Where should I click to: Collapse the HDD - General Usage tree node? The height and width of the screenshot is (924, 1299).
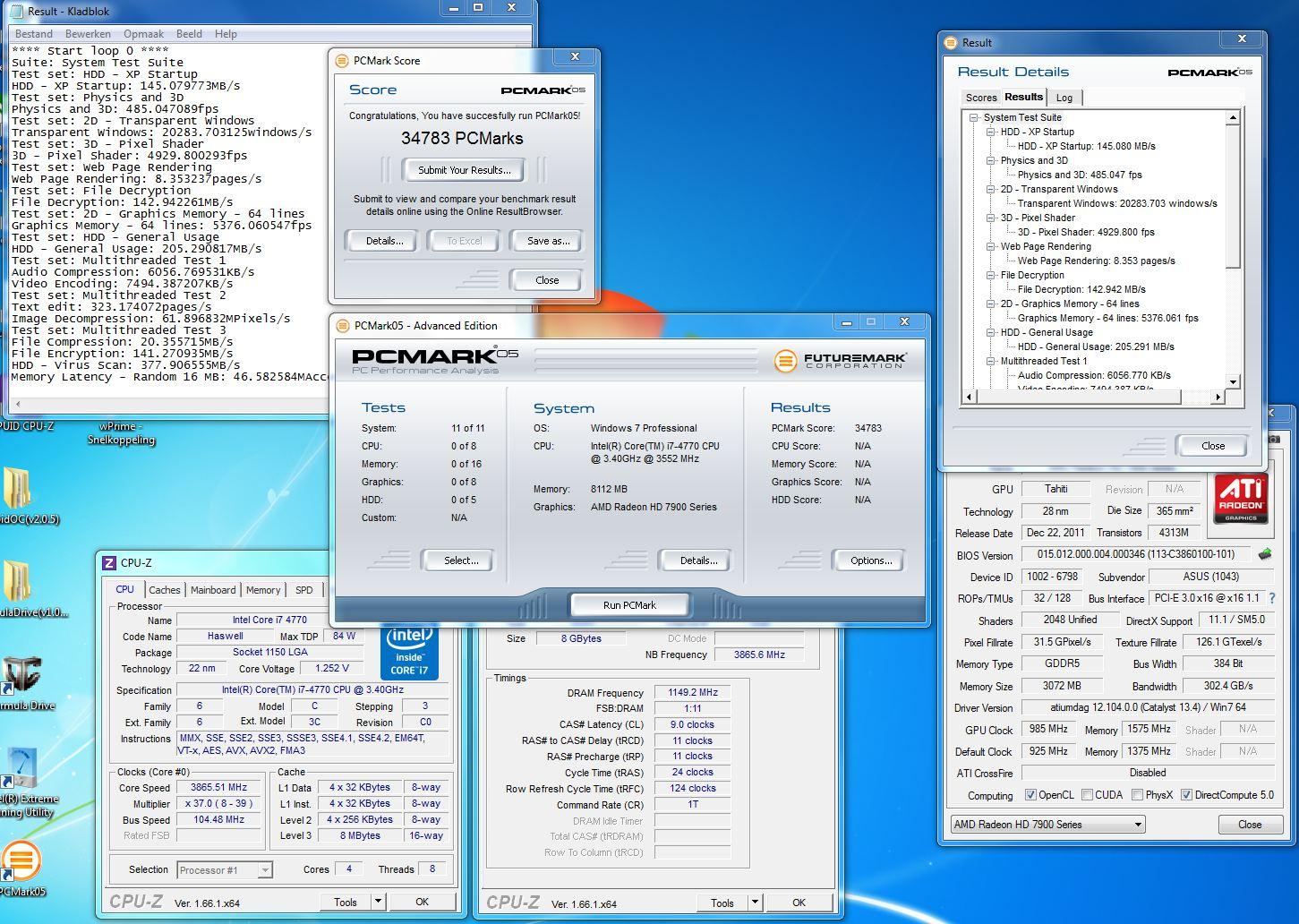pyautogui.click(x=991, y=332)
